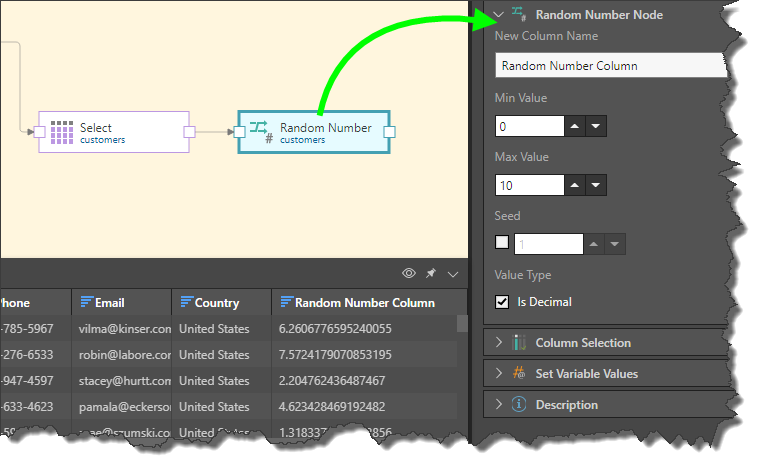Viewport: 764px width, 470px height.
Task: Click the Set Variable Values icon
Action: (519, 374)
